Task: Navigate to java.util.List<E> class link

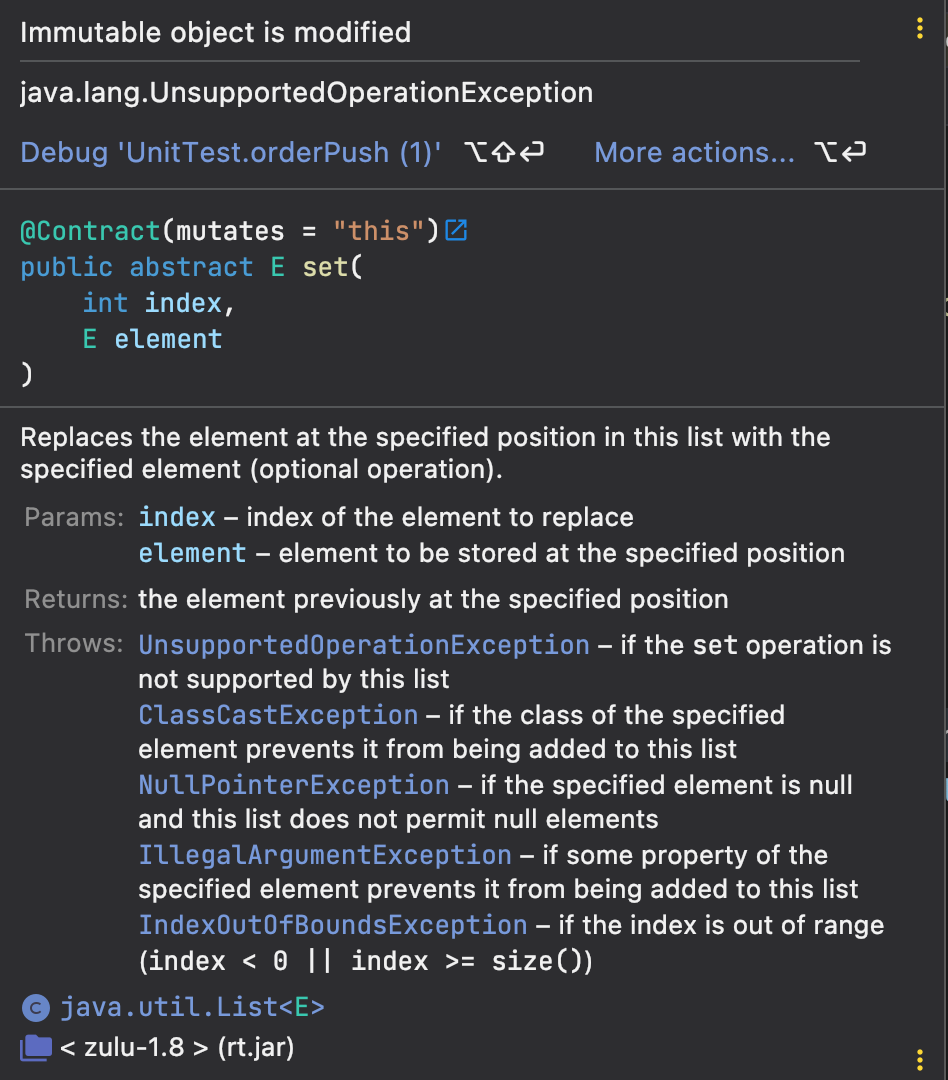Action: (x=193, y=1007)
